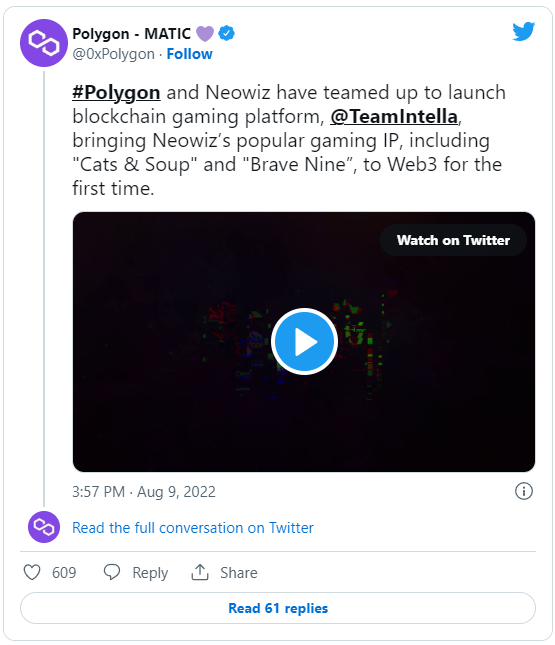Click the Read 61 replies button
This screenshot has height=645, width=555.
[278, 608]
